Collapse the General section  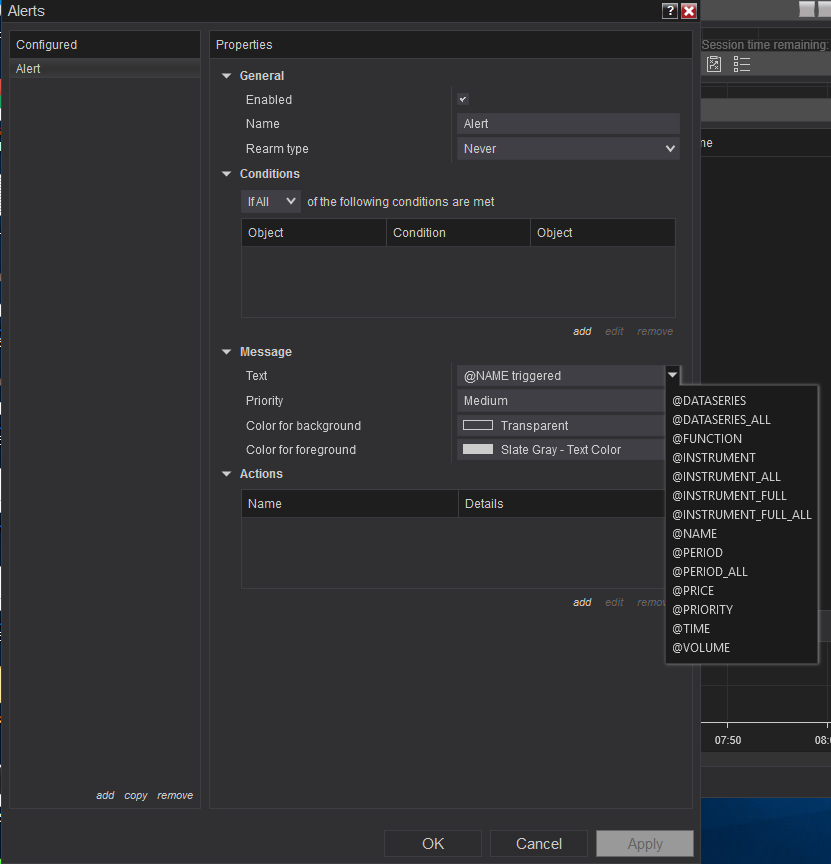[x=227, y=76]
